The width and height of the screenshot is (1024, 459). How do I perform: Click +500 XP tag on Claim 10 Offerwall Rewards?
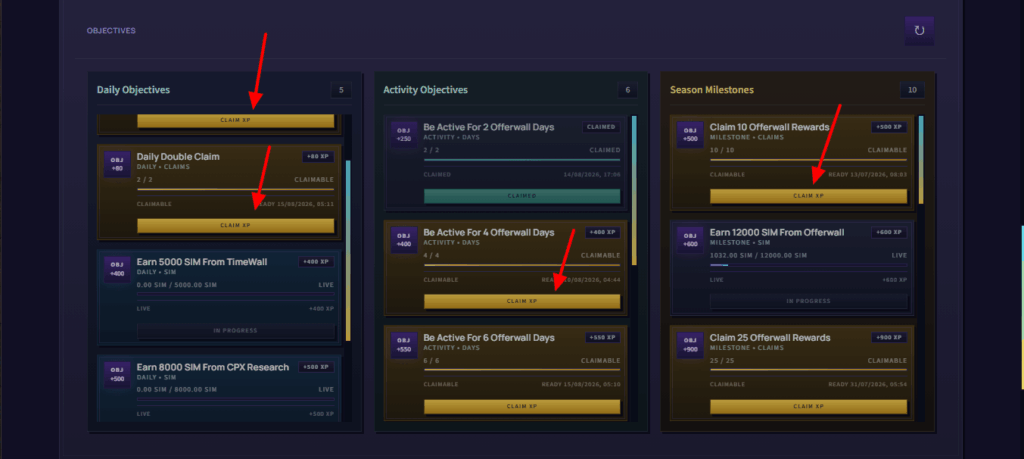pyautogui.click(x=889, y=127)
